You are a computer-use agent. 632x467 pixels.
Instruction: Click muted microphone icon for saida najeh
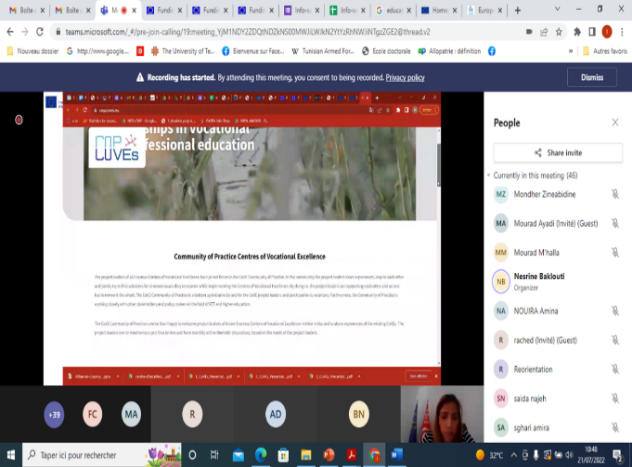(x=615, y=399)
